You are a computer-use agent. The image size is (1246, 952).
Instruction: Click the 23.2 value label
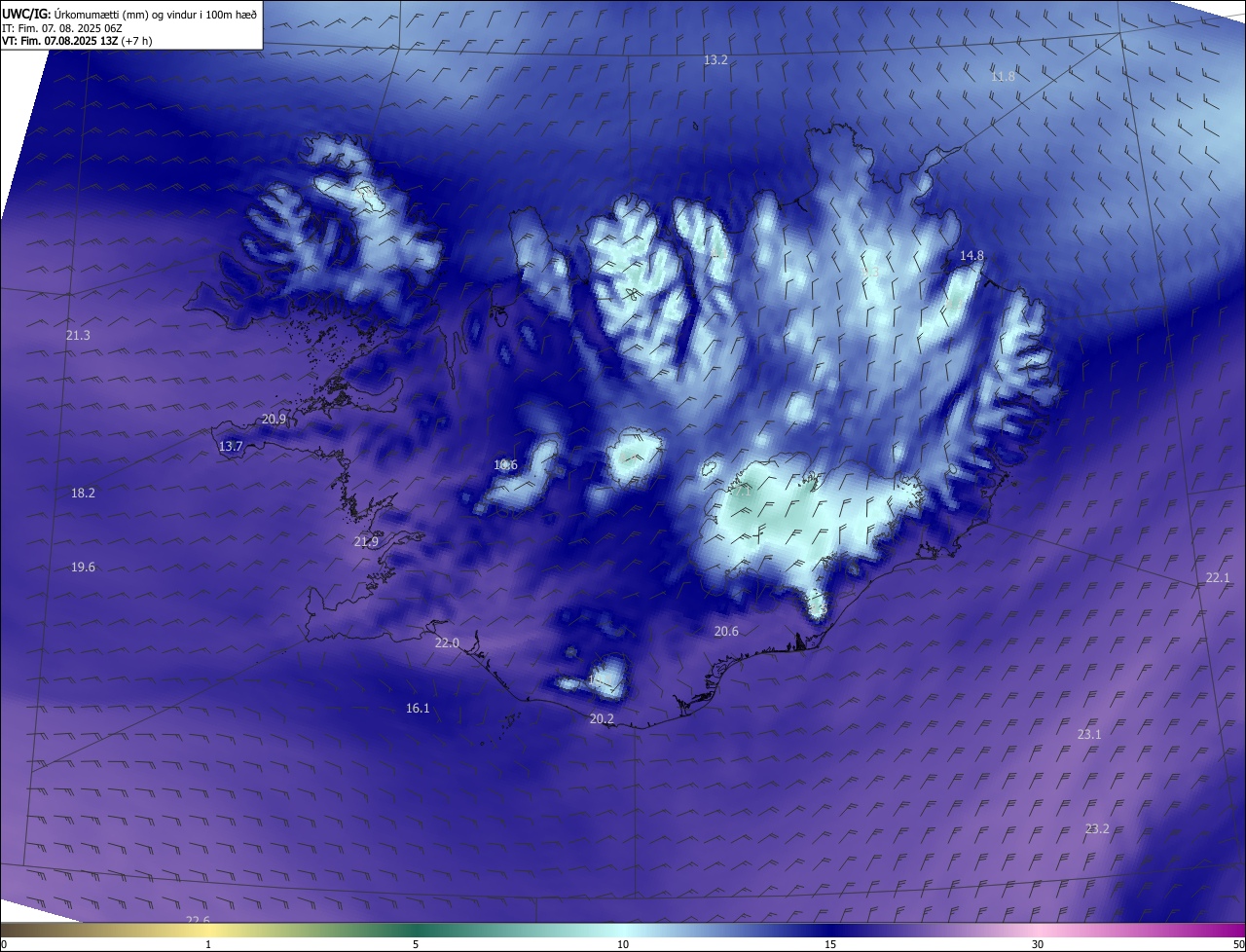tap(1097, 828)
